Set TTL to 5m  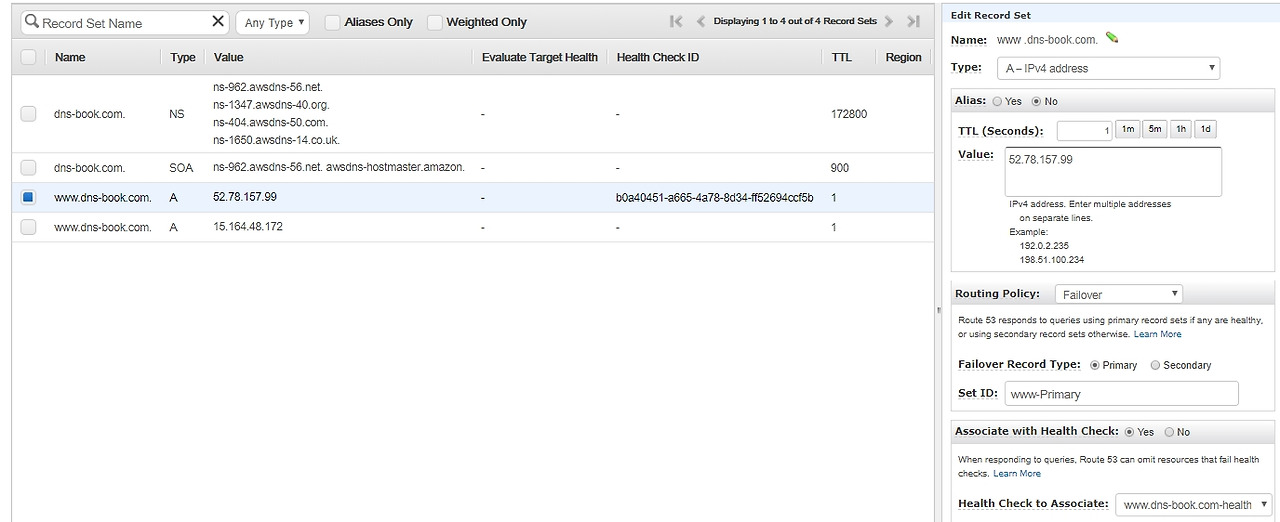point(1154,130)
